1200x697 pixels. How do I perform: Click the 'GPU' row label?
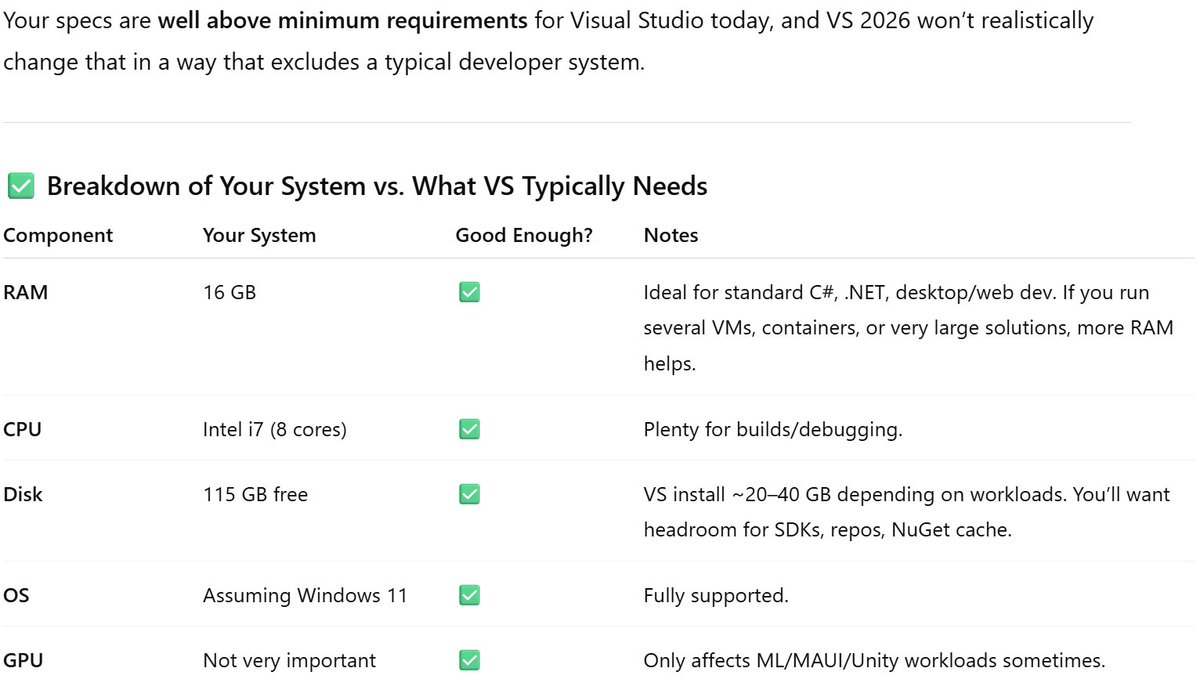(23, 660)
